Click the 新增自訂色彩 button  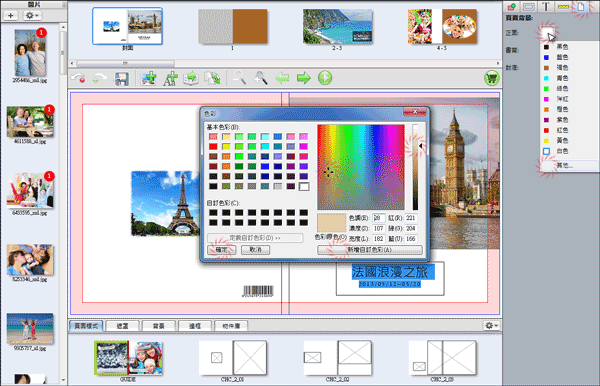(370, 250)
